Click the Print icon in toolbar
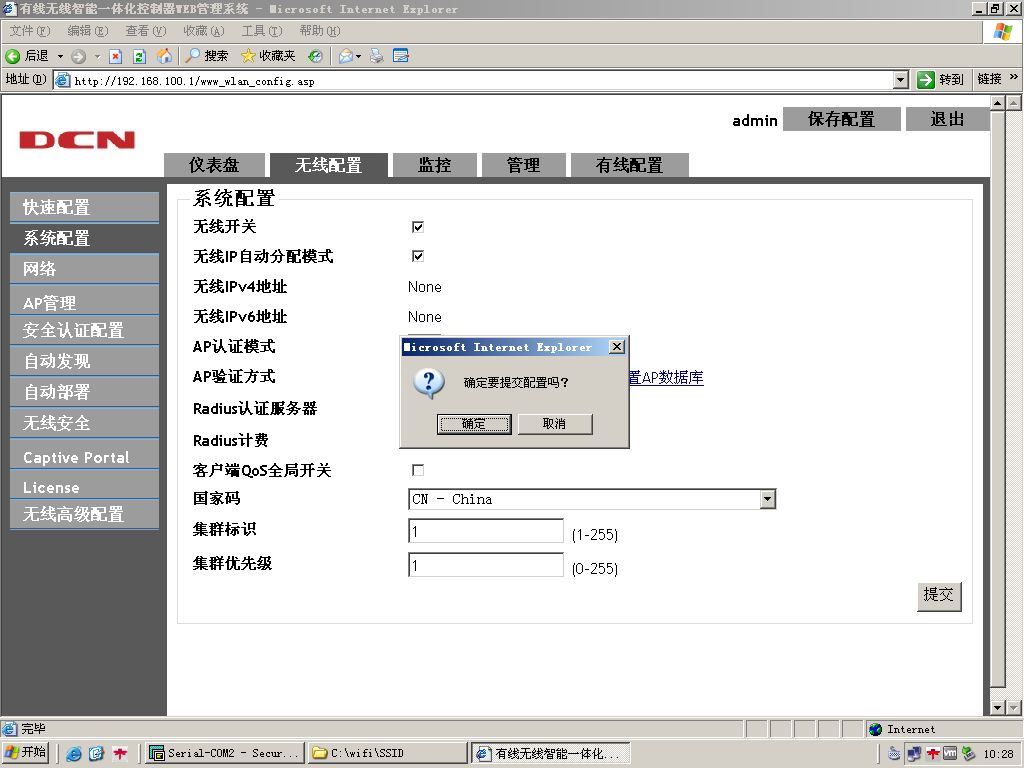 point(377,56)
